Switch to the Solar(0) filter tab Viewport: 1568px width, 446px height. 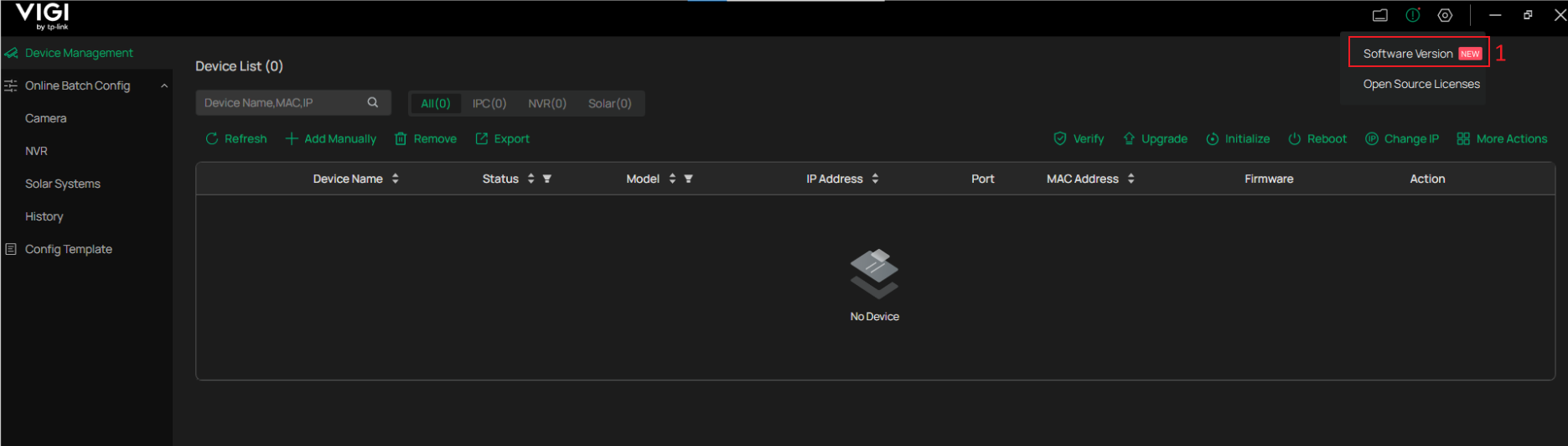click(x=610, y=103)
